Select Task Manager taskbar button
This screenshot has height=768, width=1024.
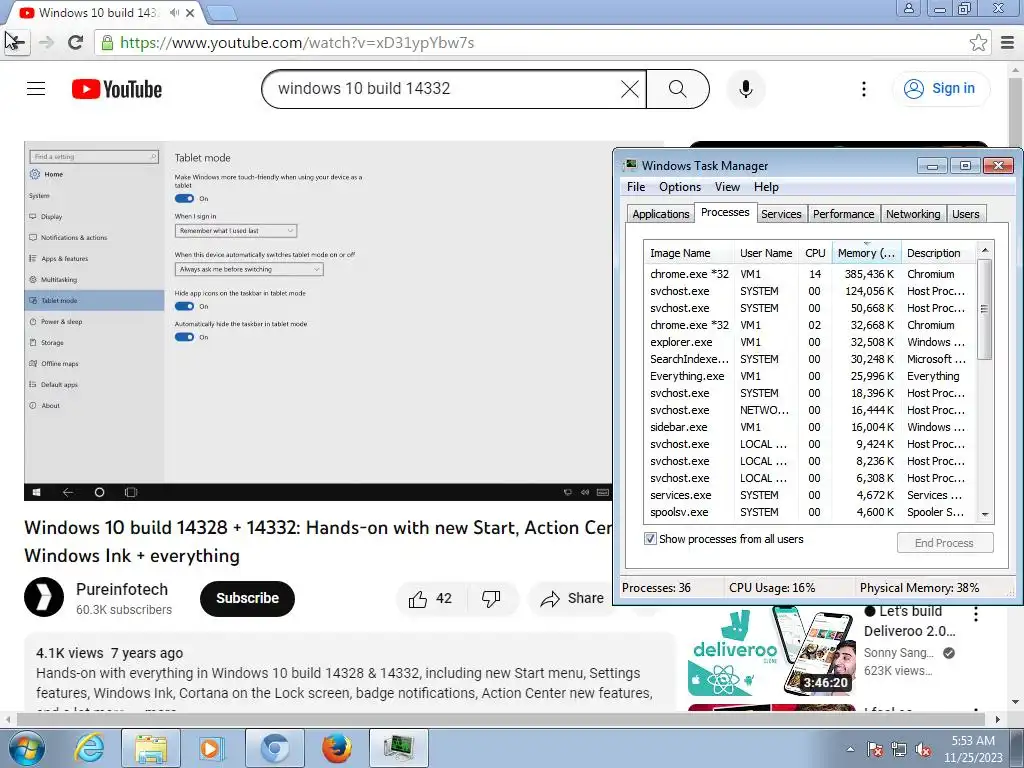pos(399,748)
